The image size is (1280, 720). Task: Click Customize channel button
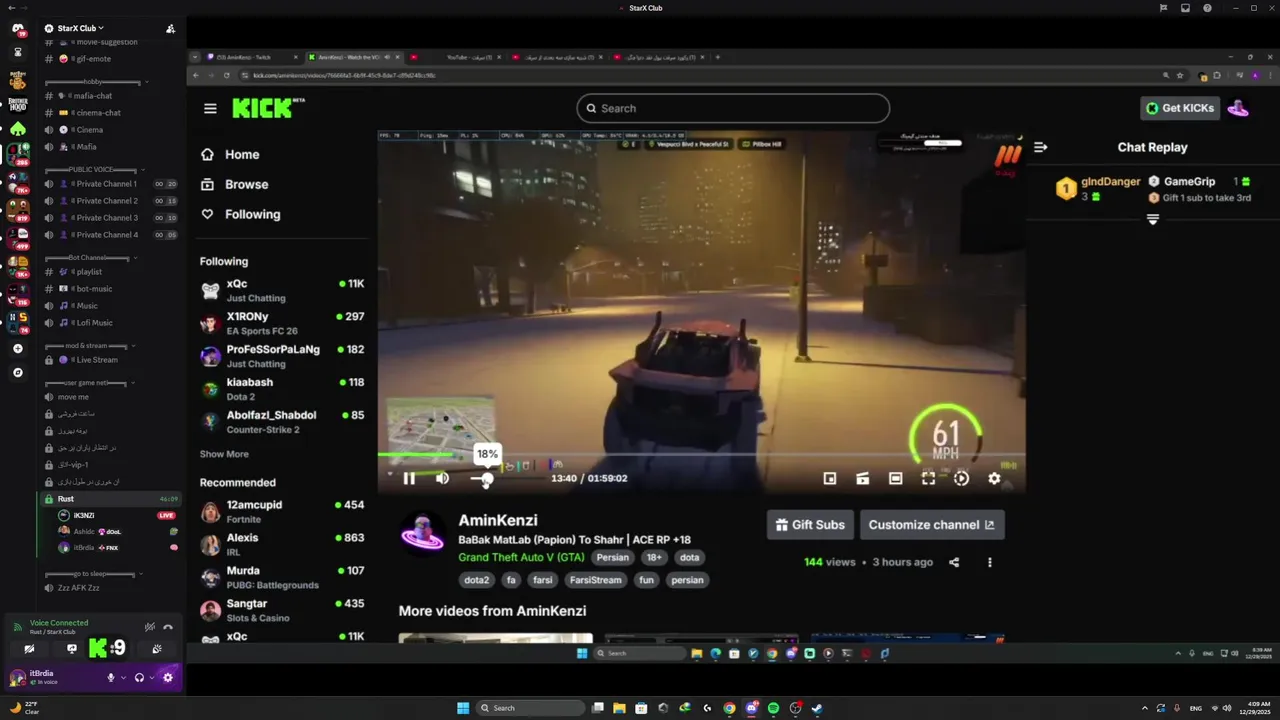tap(932, 525)
